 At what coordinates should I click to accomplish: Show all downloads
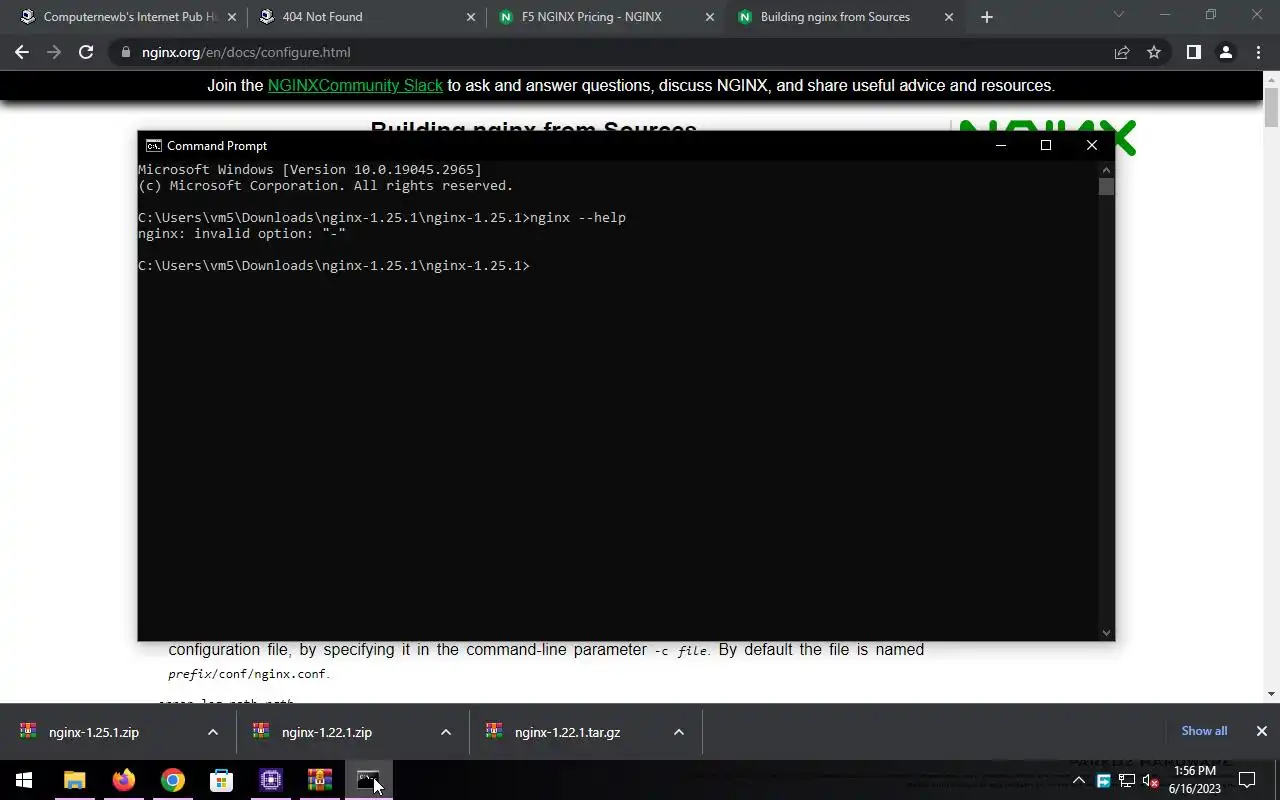(1204, 731)
